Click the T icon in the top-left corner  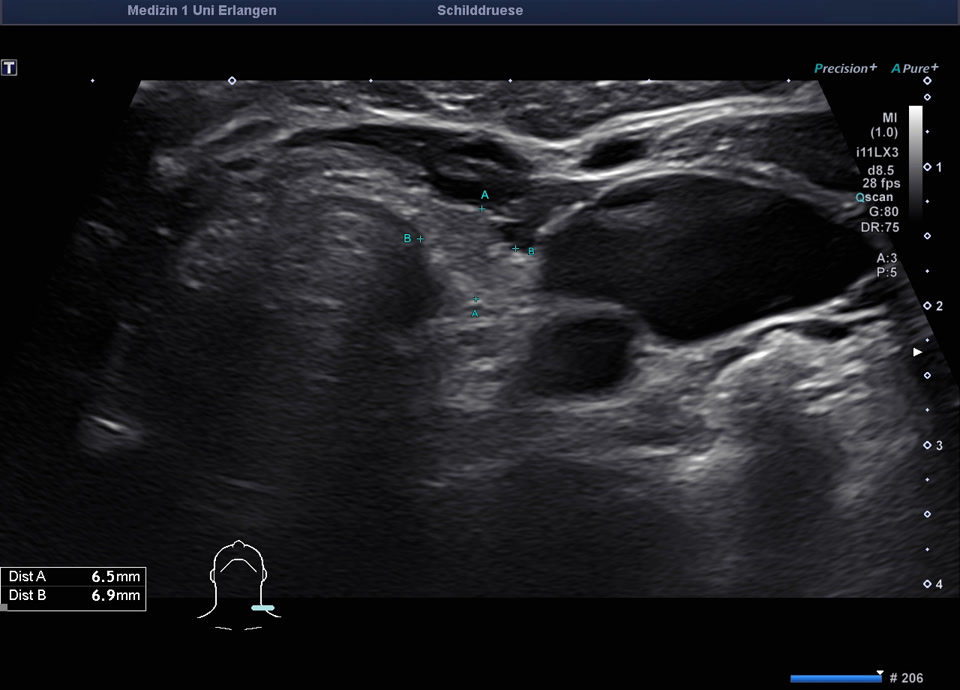(x=9, y=68)
